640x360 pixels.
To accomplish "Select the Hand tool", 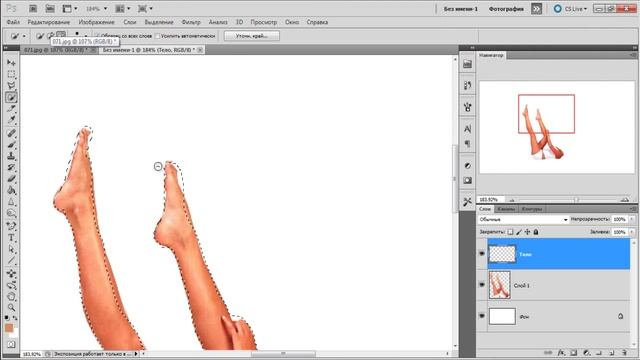I will click(11, 296).
